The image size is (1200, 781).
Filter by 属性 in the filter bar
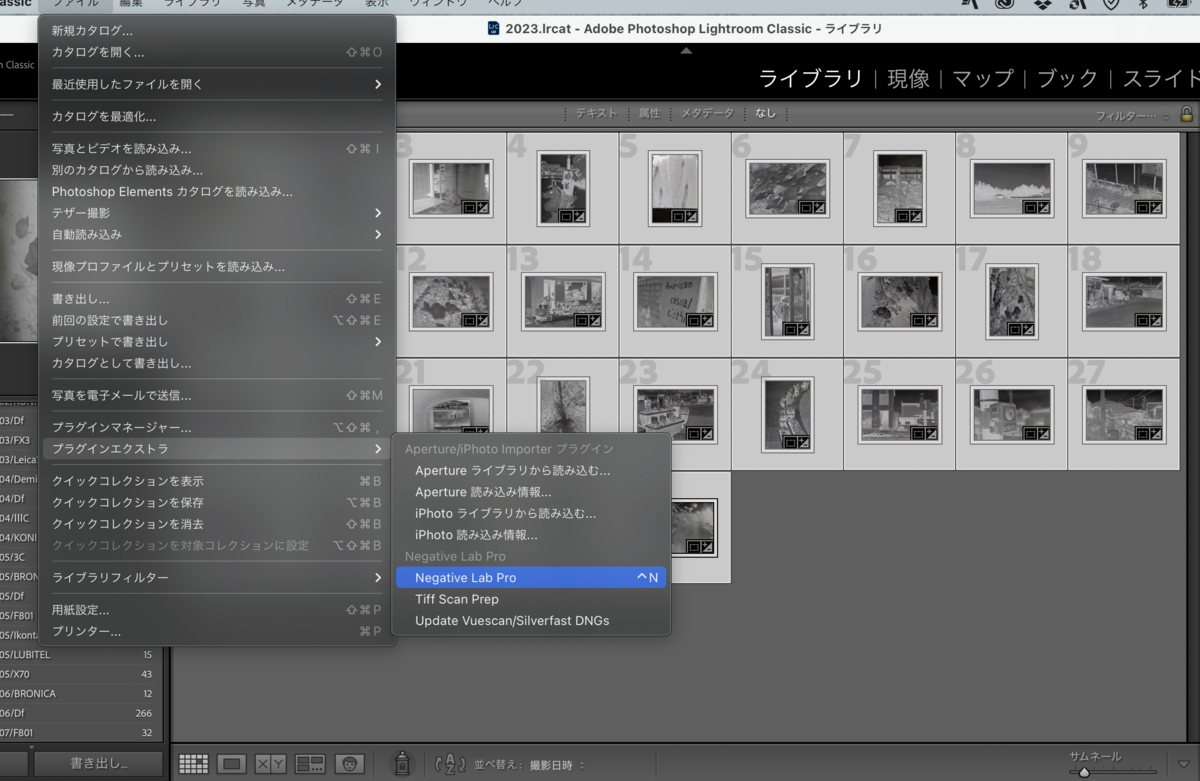(x=650, y=114)
